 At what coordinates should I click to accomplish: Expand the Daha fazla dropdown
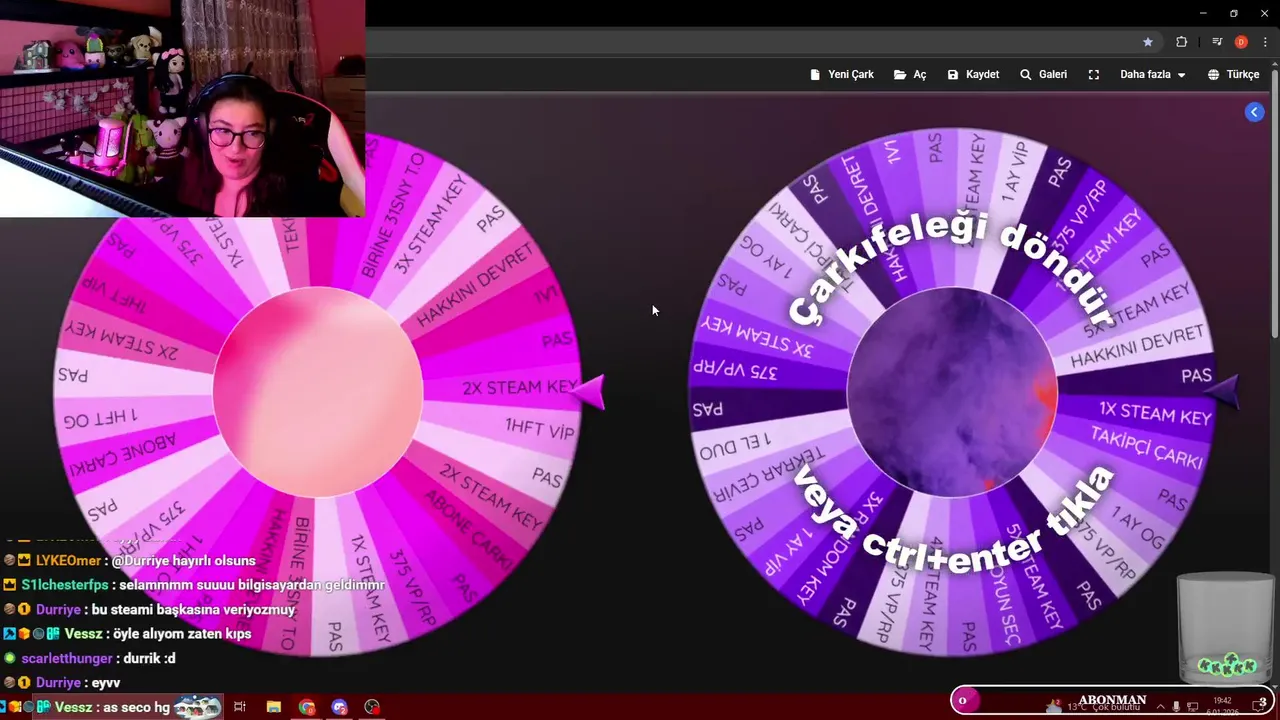pyautogui.click(x=1153, y=75)
